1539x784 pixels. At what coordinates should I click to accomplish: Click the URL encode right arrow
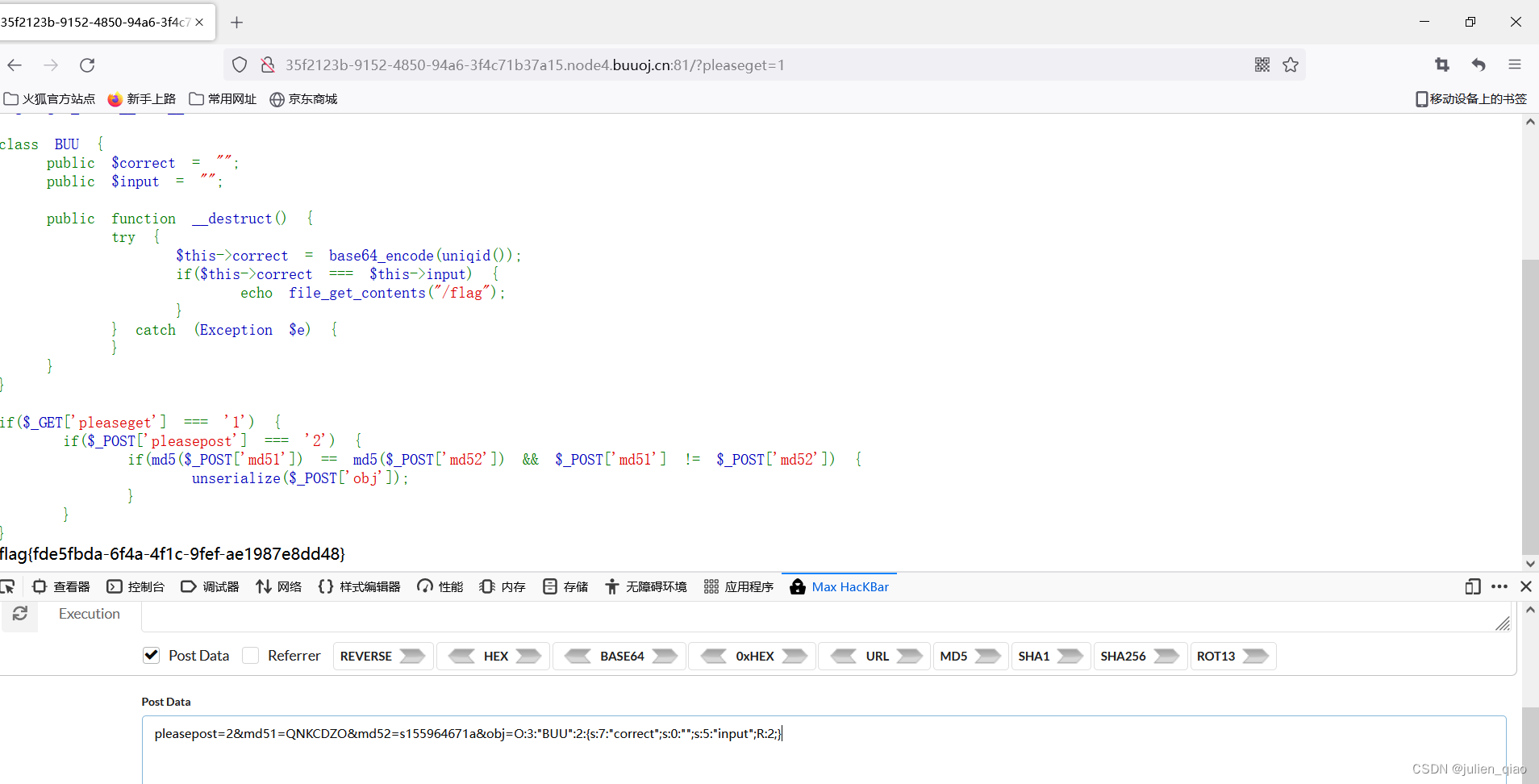tap(909, 656)
